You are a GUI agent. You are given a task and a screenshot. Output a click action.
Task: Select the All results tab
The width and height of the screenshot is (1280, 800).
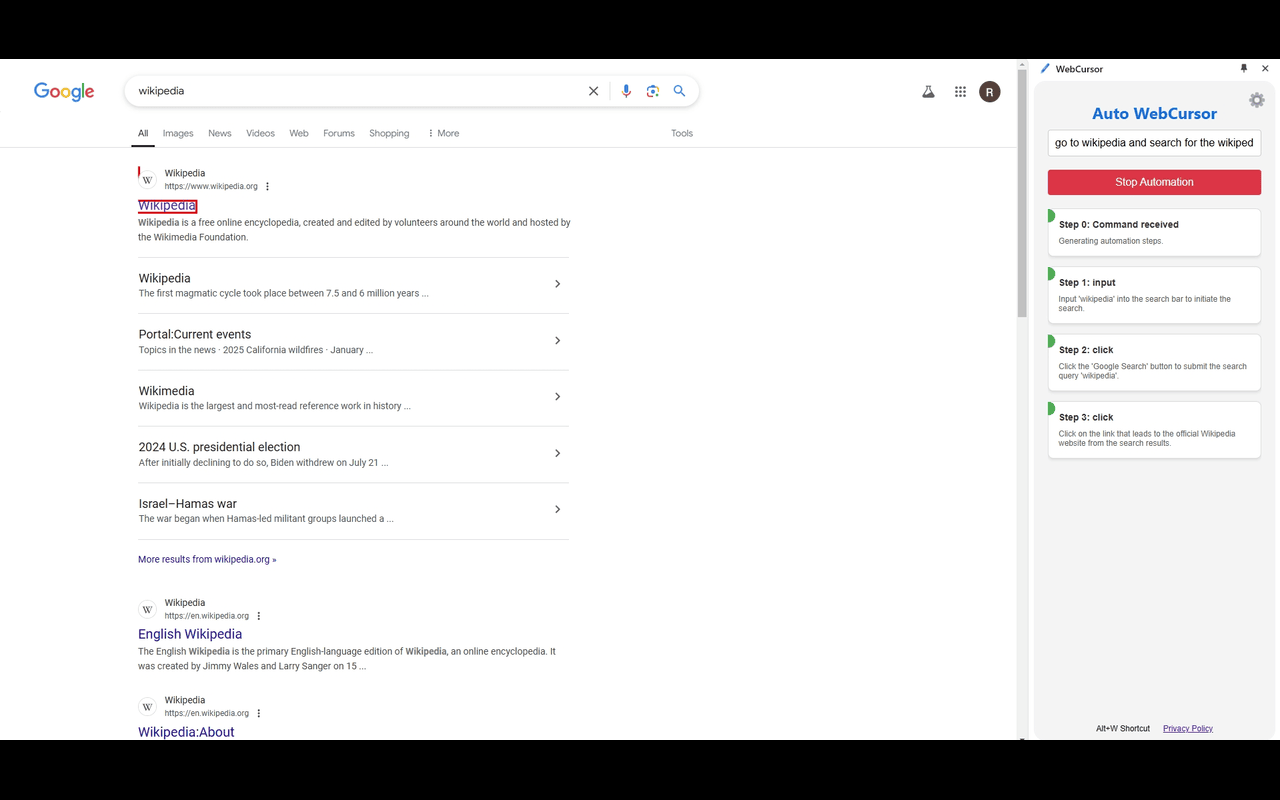click(143, 133)
